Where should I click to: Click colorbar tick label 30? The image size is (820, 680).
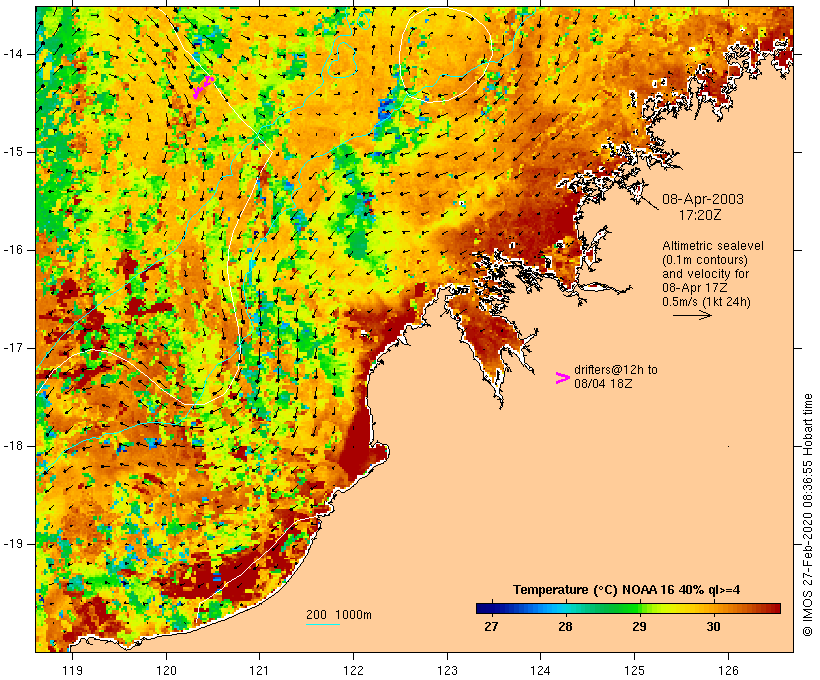(713, 626)
